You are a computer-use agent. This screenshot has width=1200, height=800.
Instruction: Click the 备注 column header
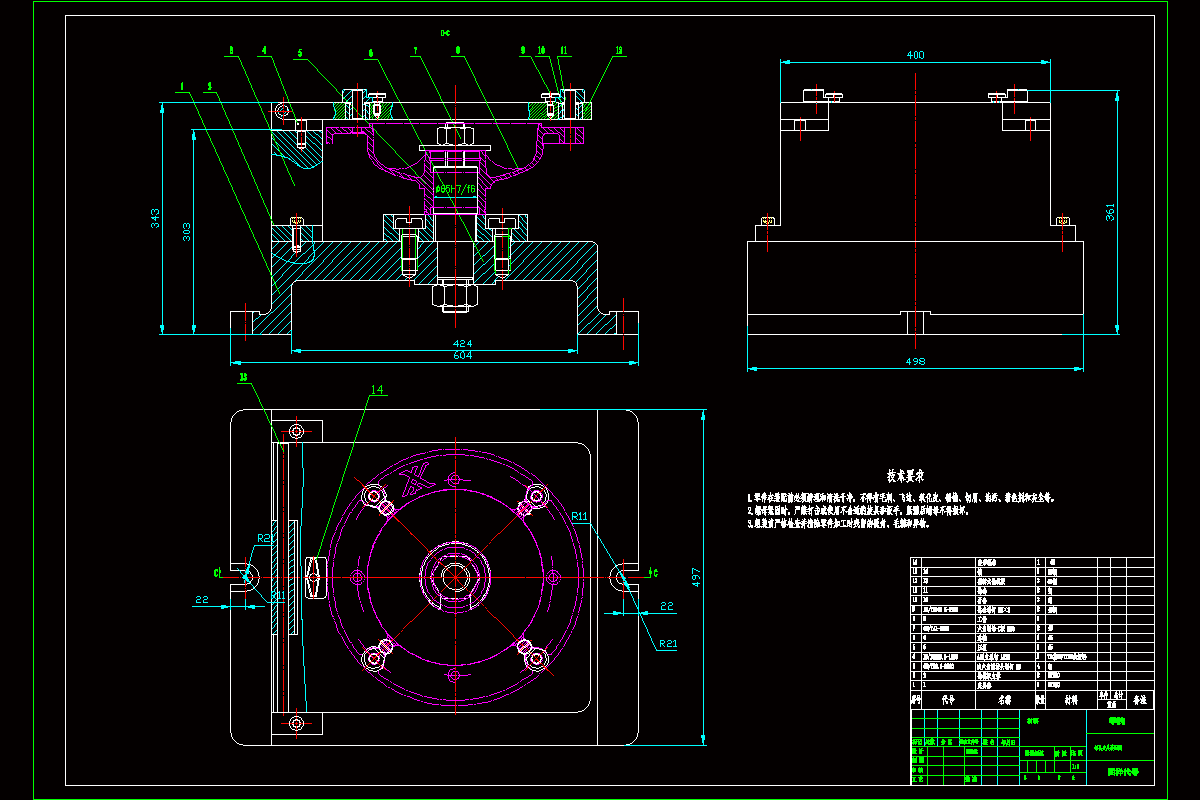[1141, 700]
